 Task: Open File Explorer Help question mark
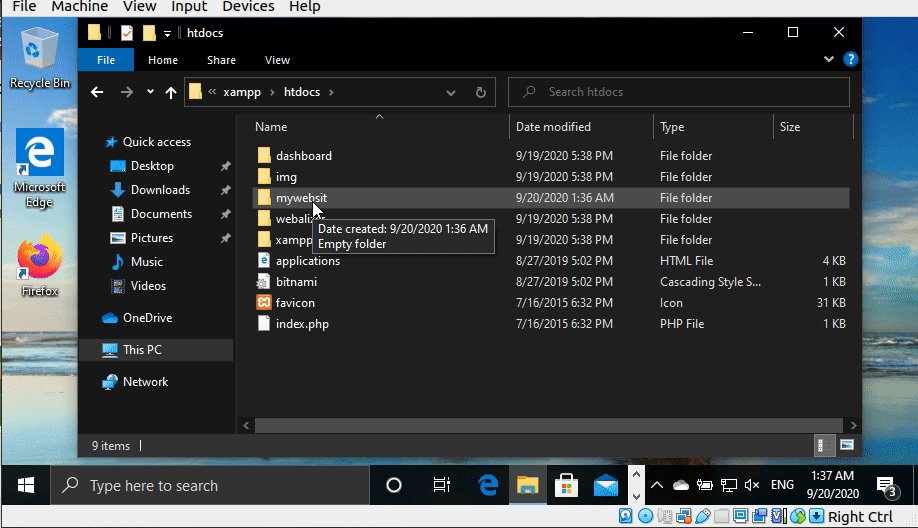tap(850, 59)
